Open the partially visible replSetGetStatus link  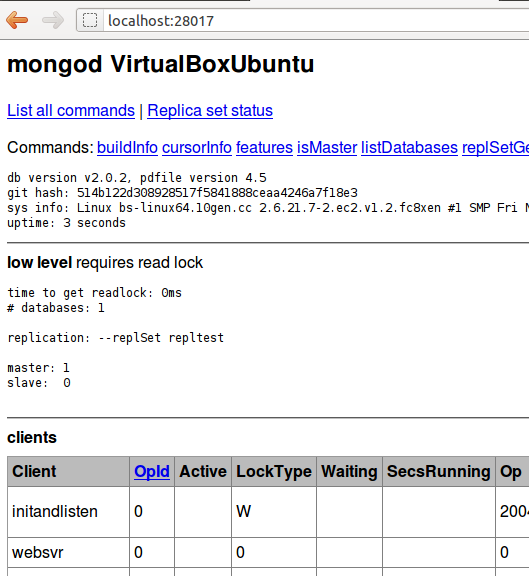coord(496,148)
